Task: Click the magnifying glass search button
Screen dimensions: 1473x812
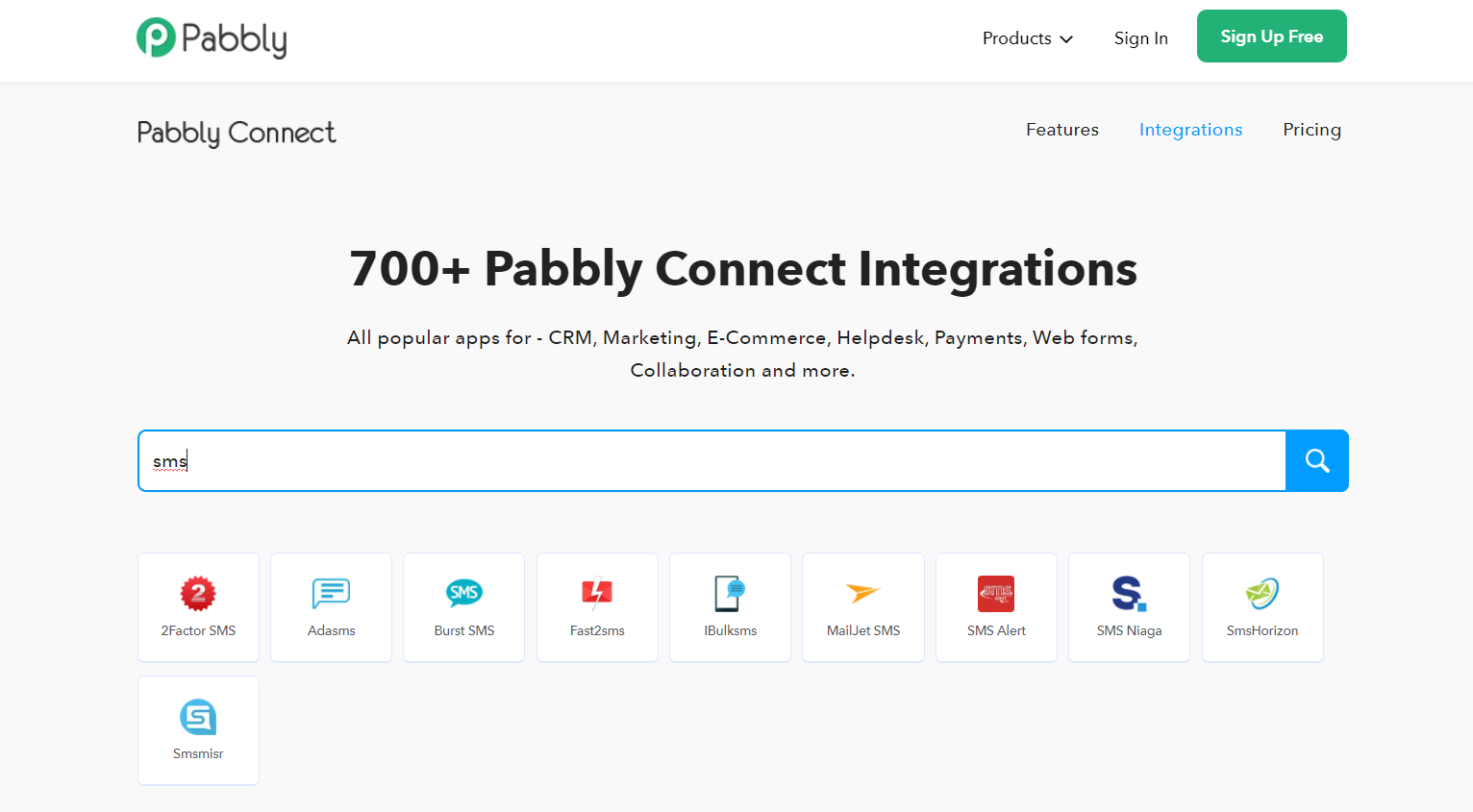Action: click(x=1317, y=461)
